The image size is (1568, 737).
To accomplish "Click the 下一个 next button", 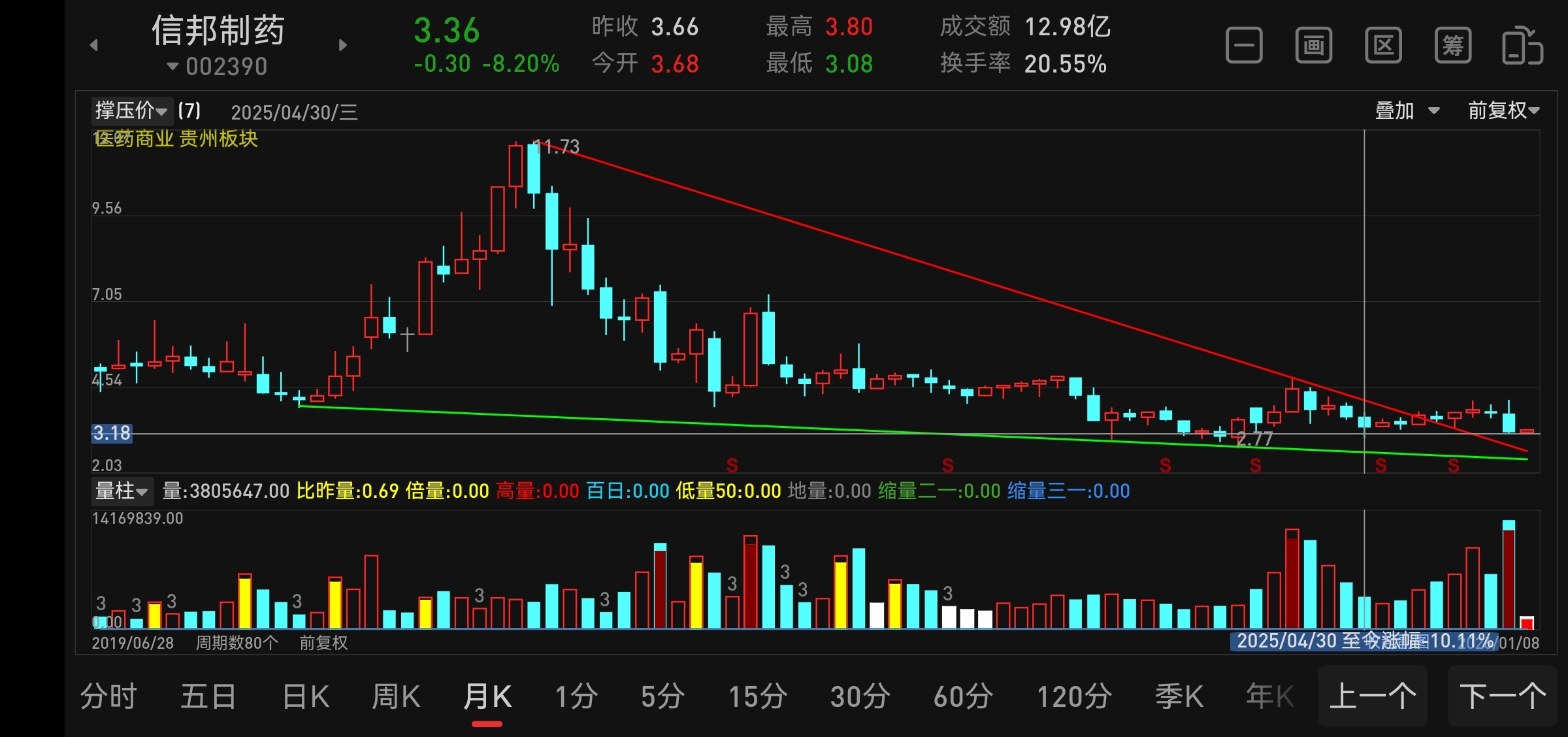I will (x=1502, y=696).
